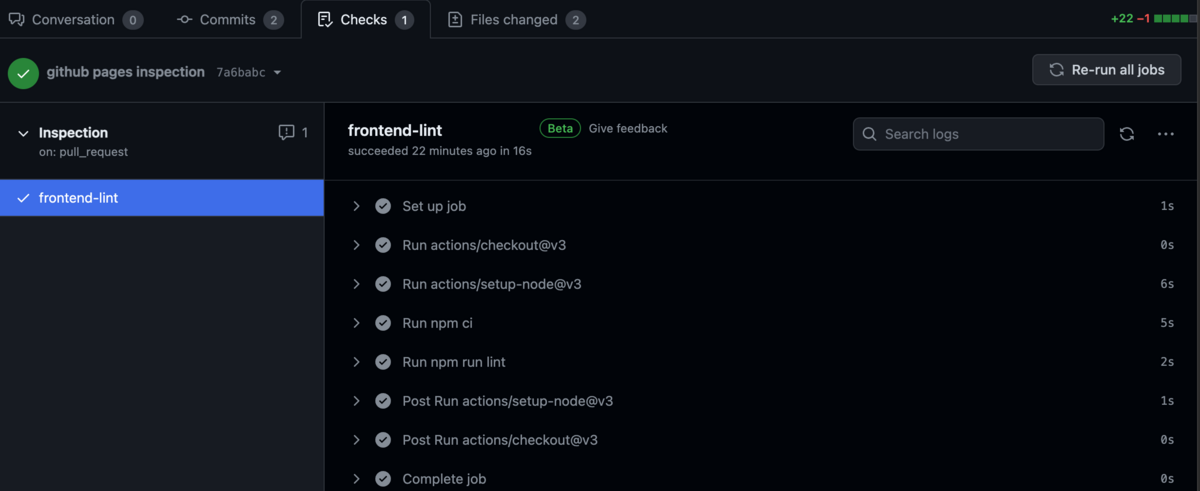The width and height of the screenshot is (1200, 491).
Task: Expand the Run actions/setup-node@v3 step
Action: click(356, 284)
